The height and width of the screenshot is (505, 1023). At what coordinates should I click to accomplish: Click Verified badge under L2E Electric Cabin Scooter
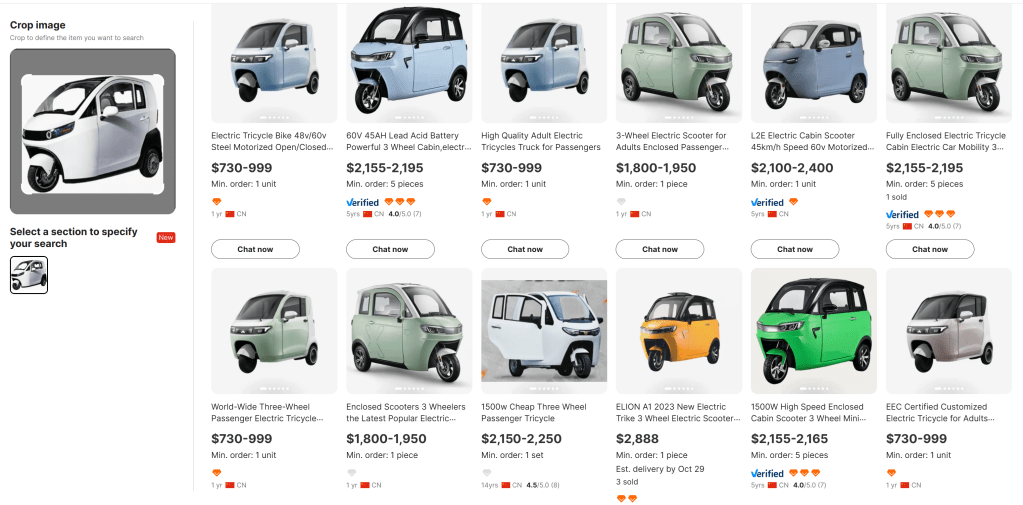tap(767, 202)
